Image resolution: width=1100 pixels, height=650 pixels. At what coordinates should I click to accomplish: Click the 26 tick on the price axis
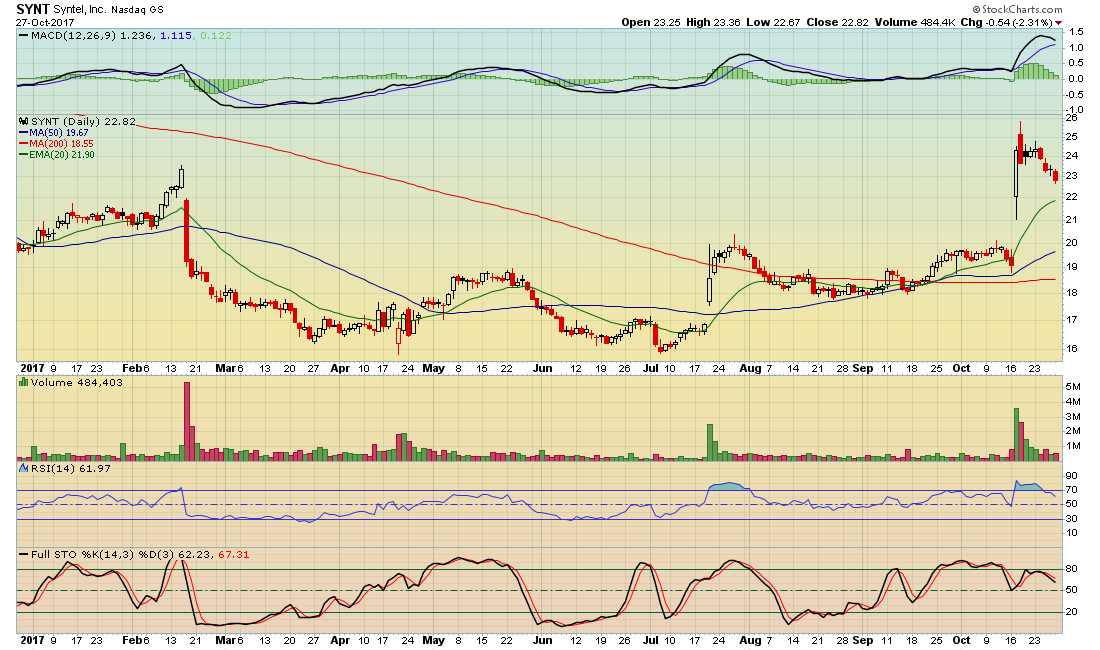(1071, 118)
